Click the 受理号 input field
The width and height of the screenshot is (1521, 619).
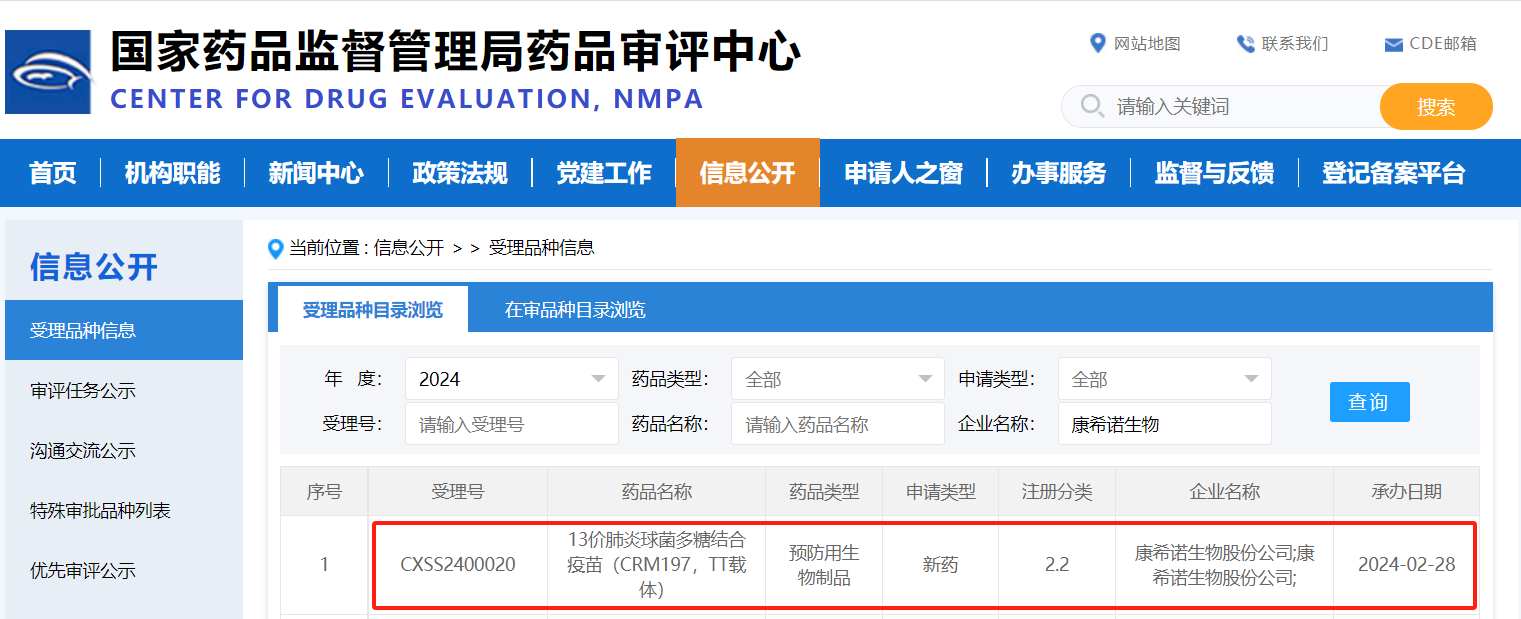click(x=512, y=424)
